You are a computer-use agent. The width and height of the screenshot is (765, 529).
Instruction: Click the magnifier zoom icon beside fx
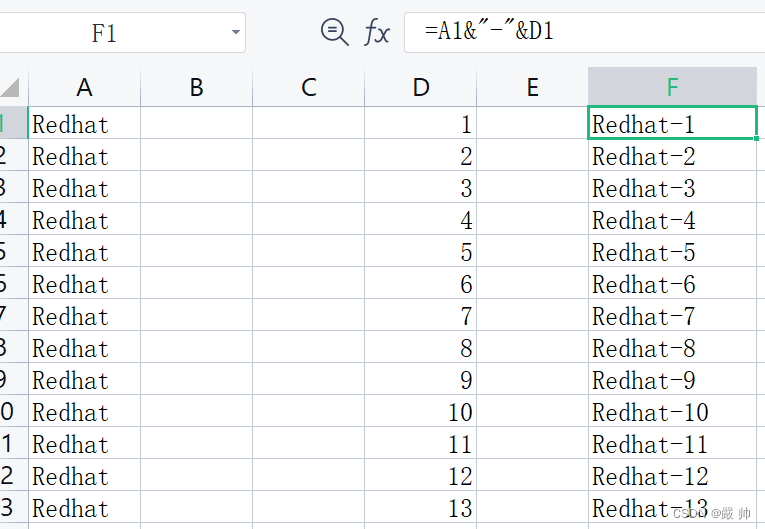tap(334, 32)
